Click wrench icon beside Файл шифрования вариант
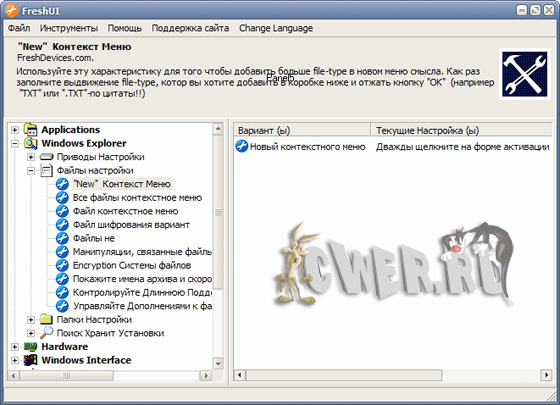The image size is (560, 405). [62, 225]
